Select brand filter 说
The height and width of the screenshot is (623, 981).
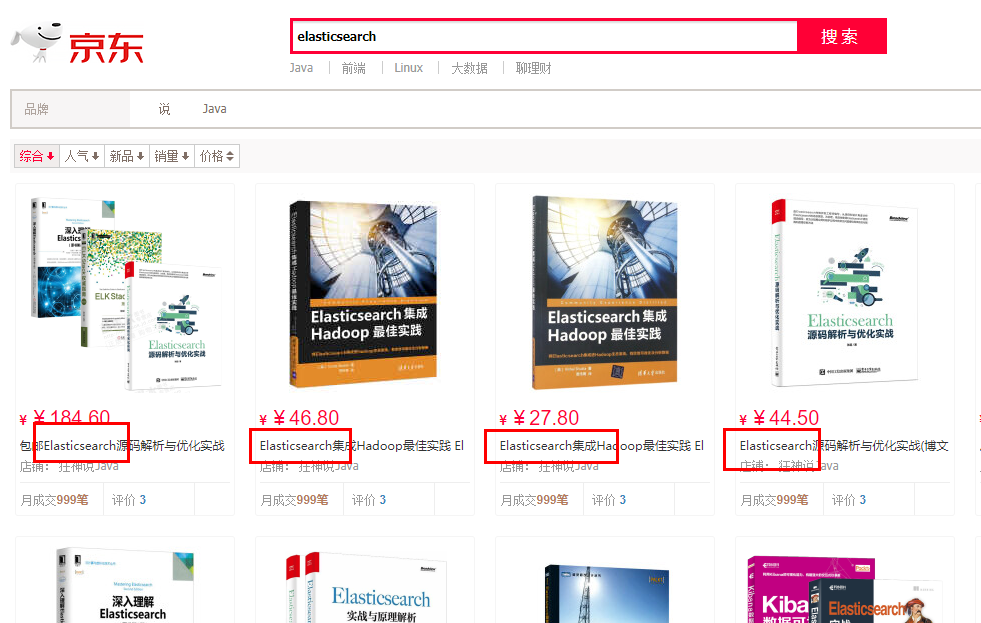(x=164, y=109)
